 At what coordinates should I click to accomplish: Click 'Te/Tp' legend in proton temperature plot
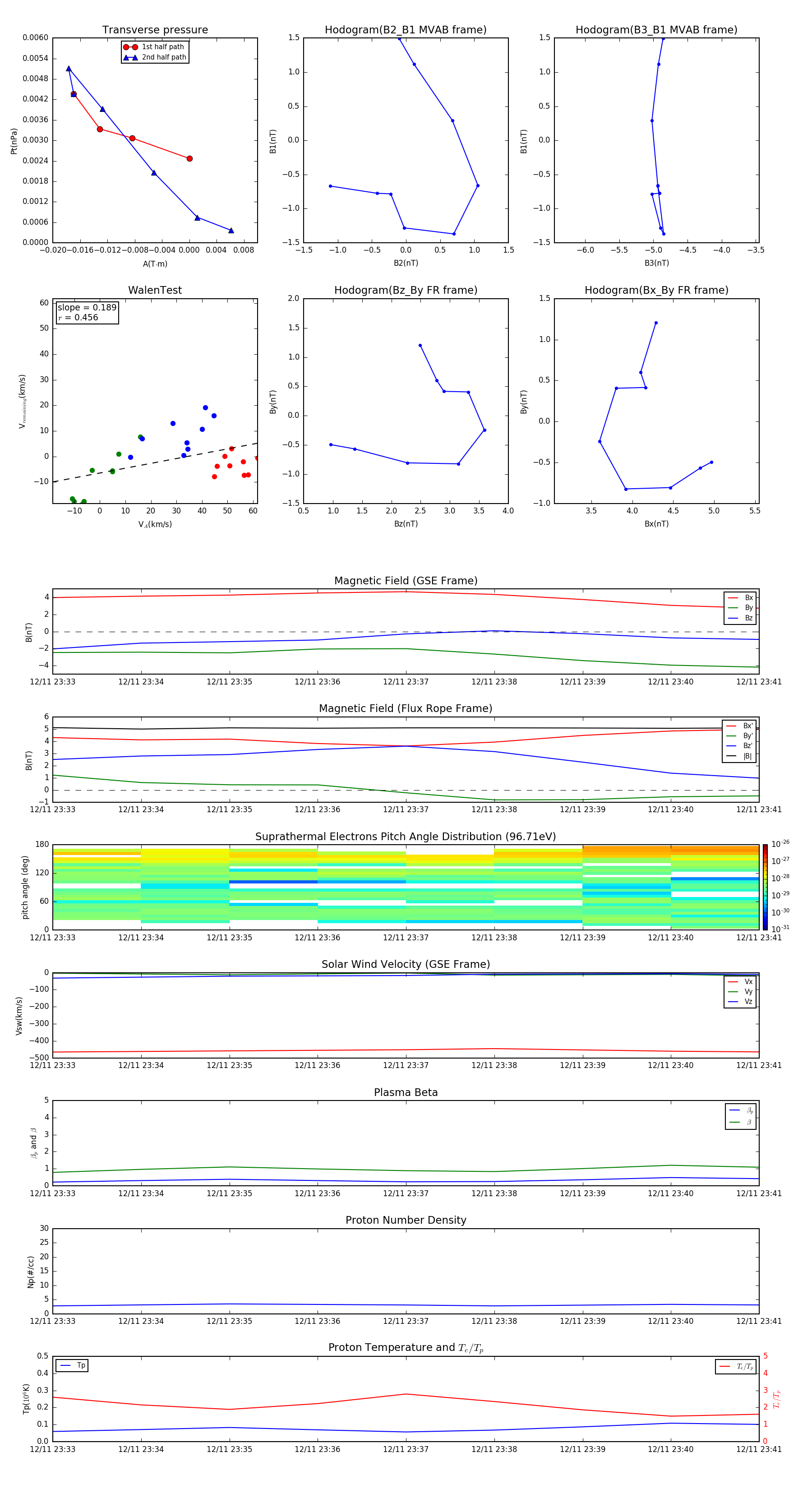737,1366
